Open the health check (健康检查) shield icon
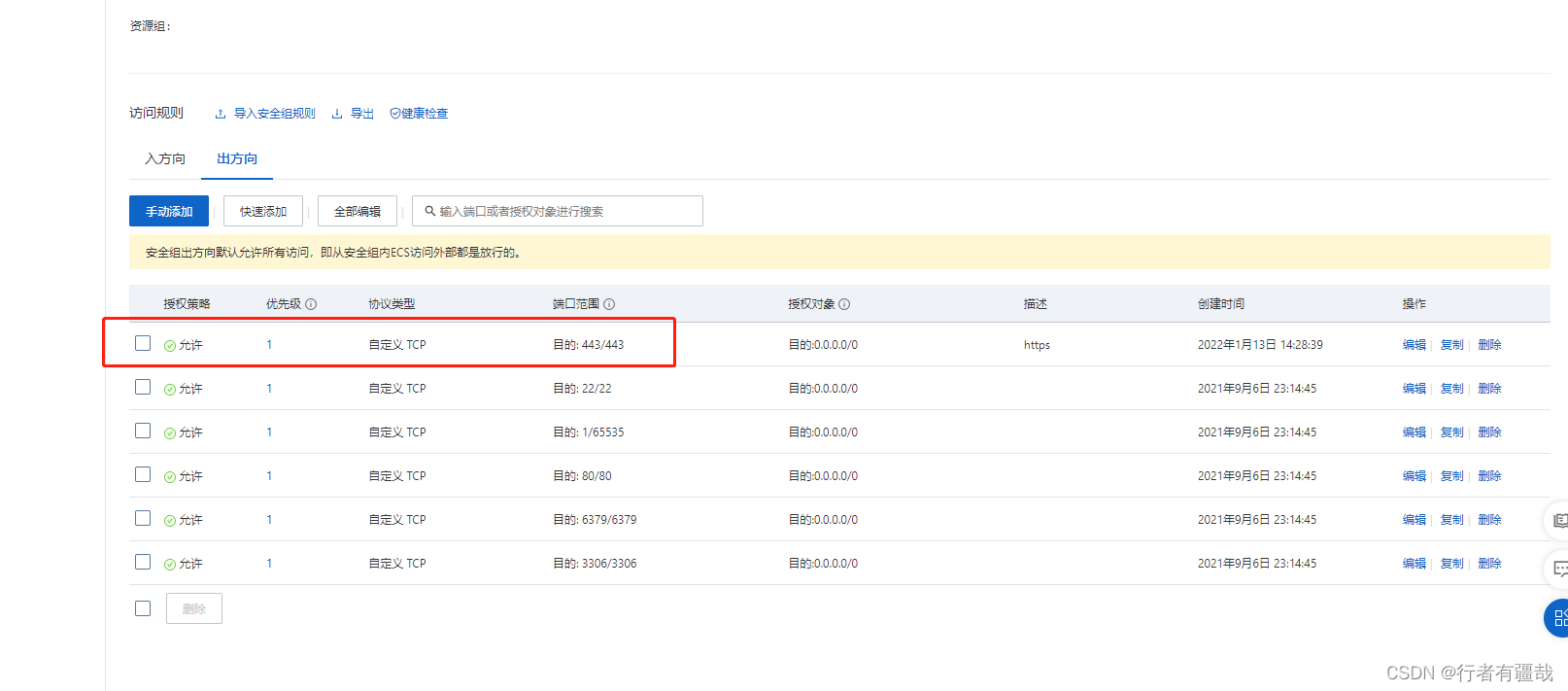1568x691 pixels. [x=395, y=114]
